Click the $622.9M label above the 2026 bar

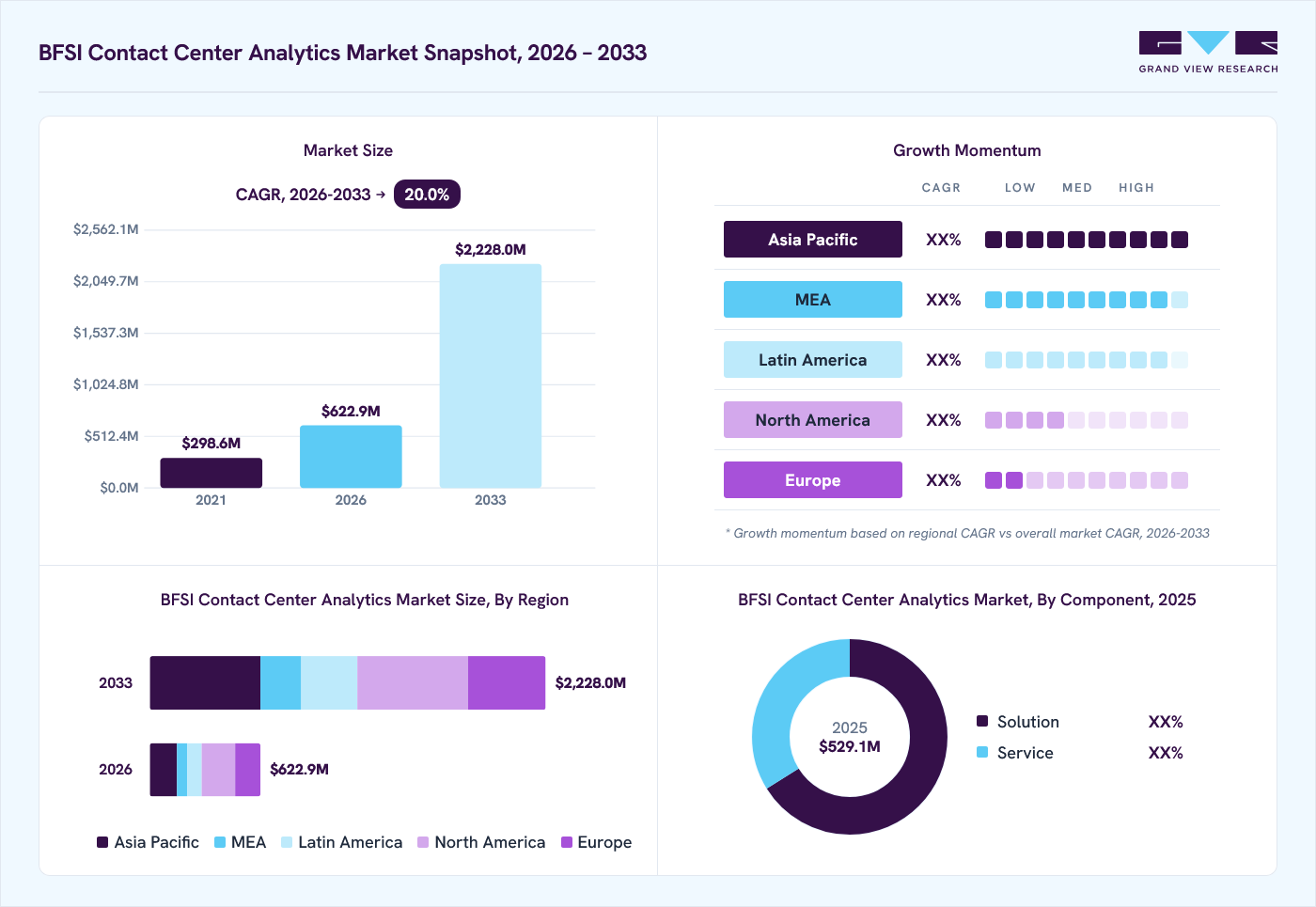pyautogui.click(x=351, y=411)
